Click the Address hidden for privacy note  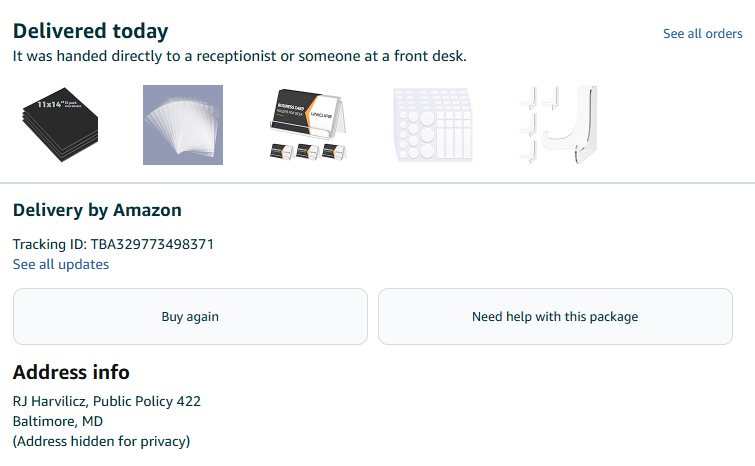[101, 441]
